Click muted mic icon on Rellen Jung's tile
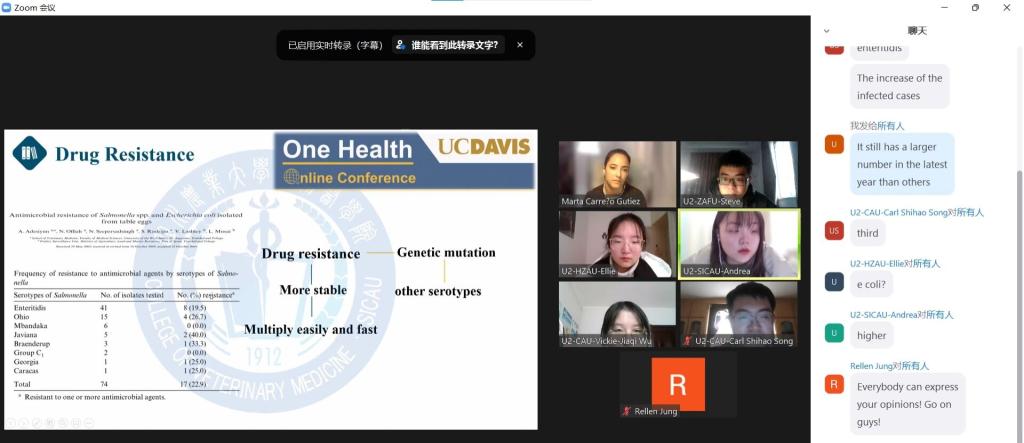Image resolution: width=1024 pixels, height=443 pixels. pos(627,411)
